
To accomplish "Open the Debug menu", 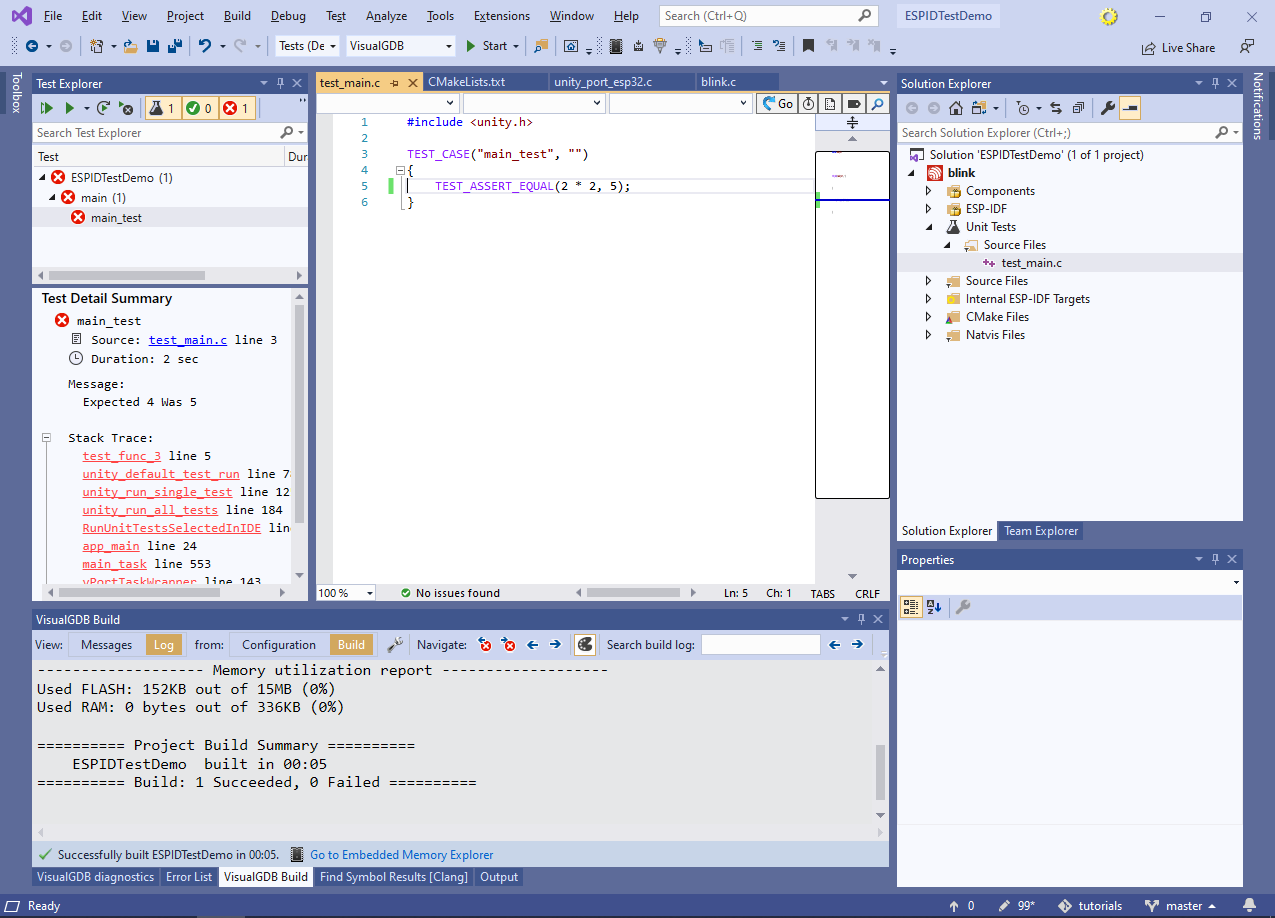I will (x=288, y=16).
